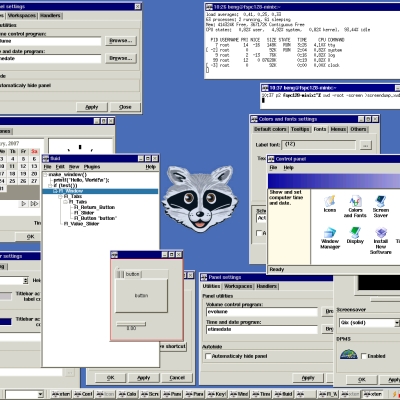Open the Display icon in Control panel
Image resolution: width=400 pixels, height=400 pixels.
pyautogui.click(x=355, y=235)
